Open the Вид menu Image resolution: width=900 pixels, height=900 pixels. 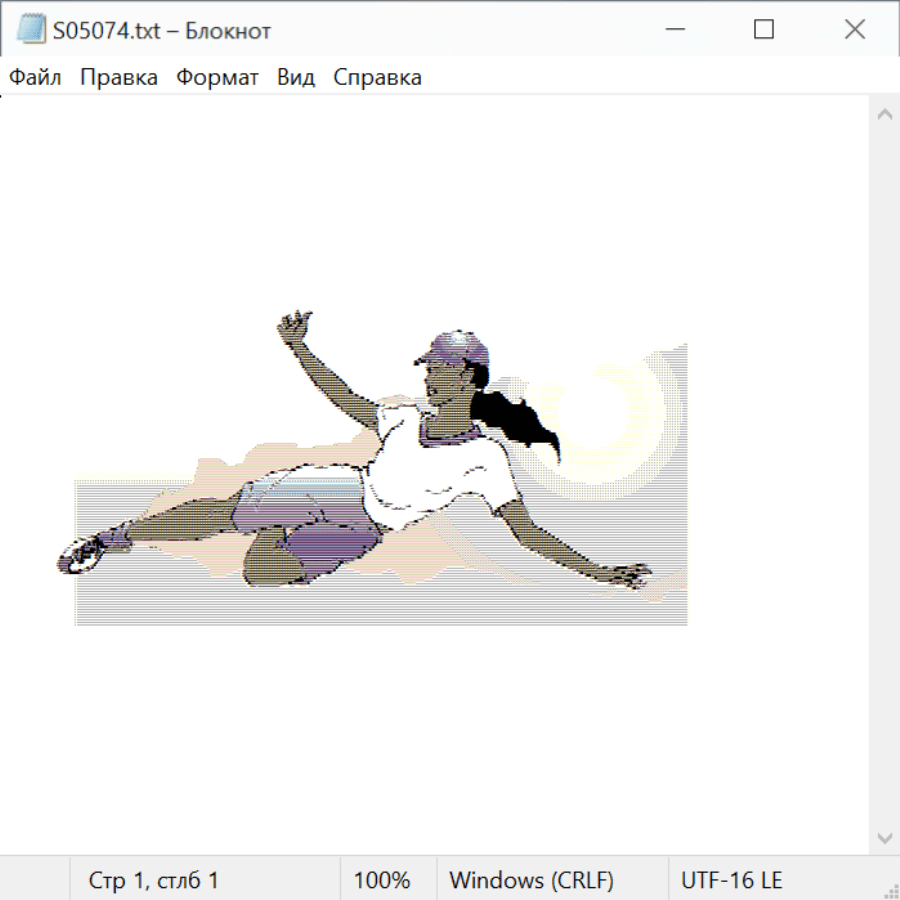(296, 77)
